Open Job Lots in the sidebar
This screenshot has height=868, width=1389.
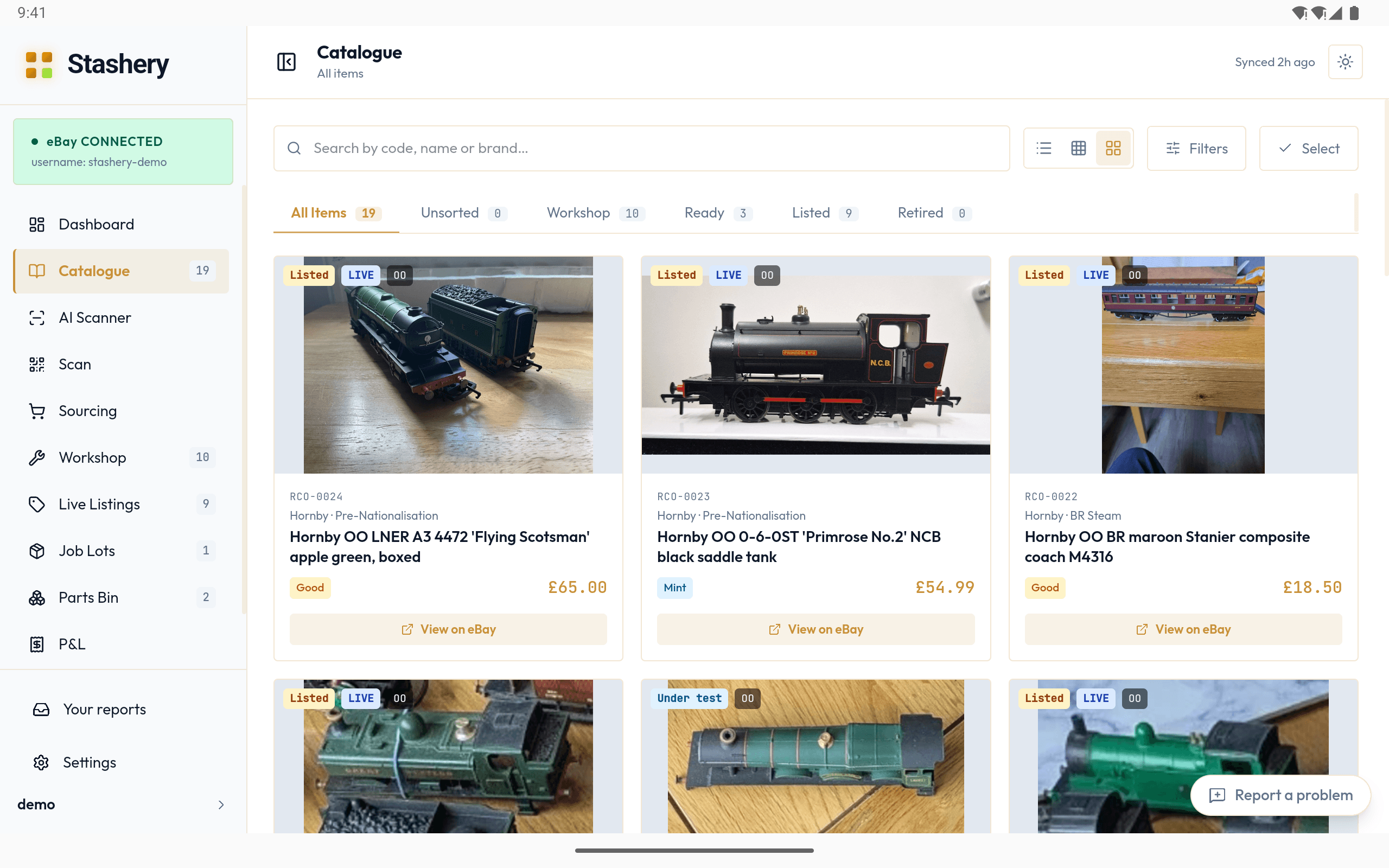click(121, 551)
